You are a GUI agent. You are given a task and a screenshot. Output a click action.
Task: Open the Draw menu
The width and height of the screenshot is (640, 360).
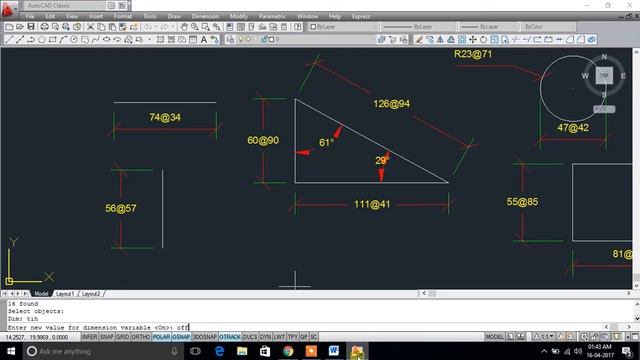[174, 16]
